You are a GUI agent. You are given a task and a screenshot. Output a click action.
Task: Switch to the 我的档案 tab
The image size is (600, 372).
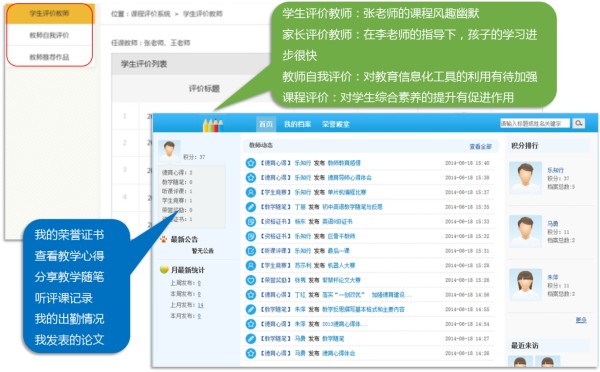(x=297, y=124)
